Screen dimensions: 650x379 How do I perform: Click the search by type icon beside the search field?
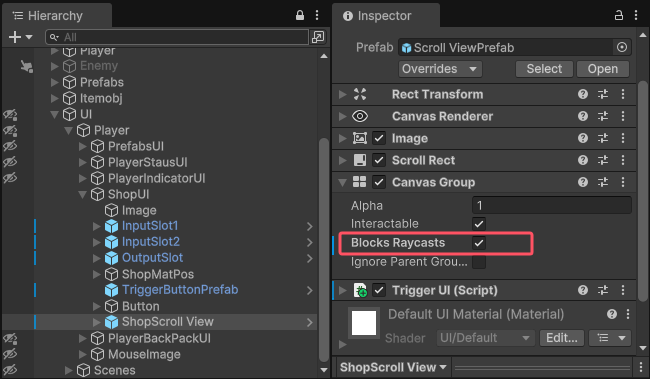pyautogui.click(x=318, y=37)
